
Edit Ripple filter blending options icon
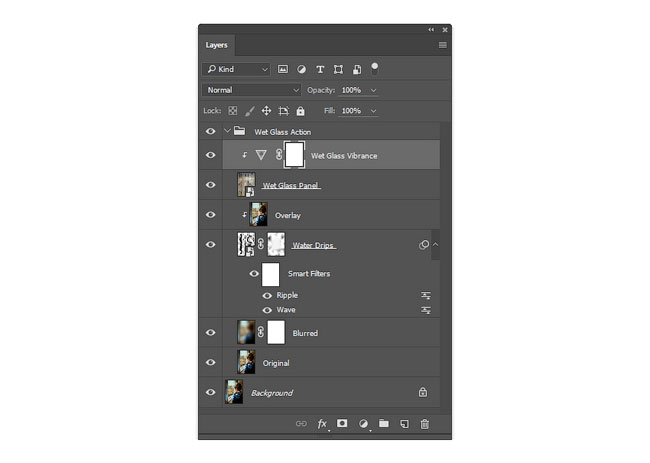click(x=426, y=295)
